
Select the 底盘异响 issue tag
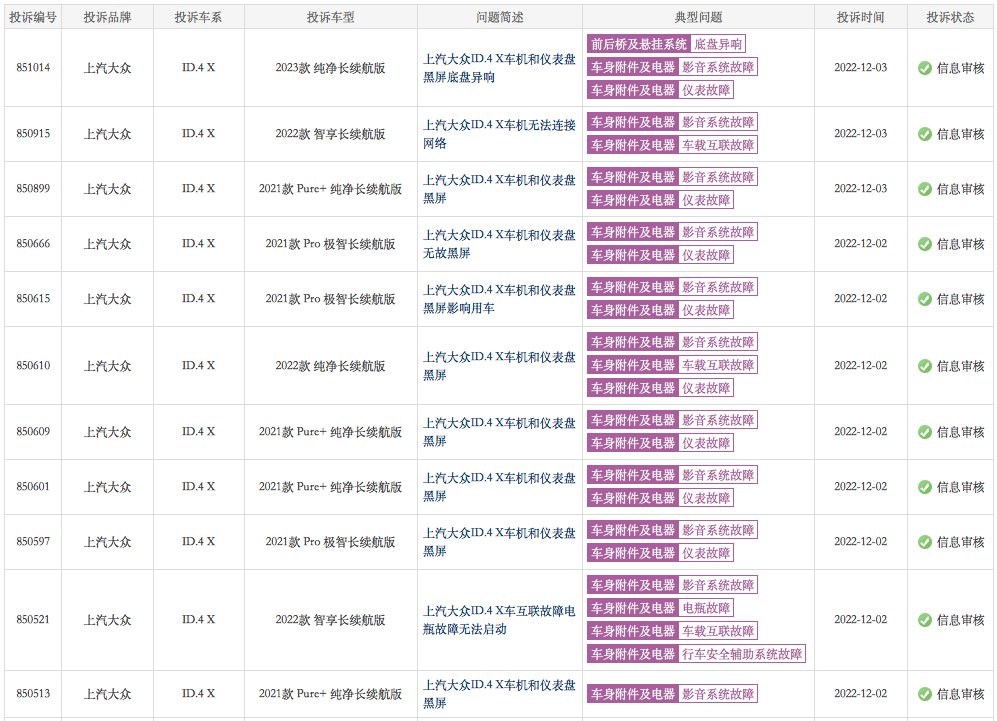click(x=718, y=44)
